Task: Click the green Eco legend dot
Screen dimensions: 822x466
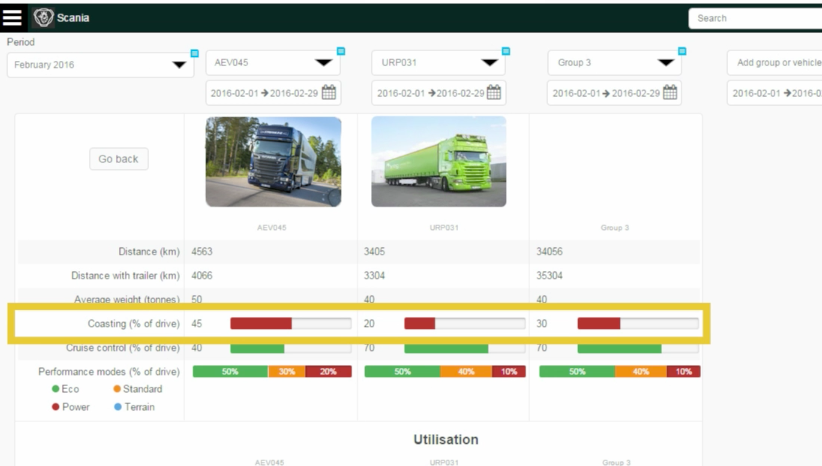Action: [x=55, y=389]
